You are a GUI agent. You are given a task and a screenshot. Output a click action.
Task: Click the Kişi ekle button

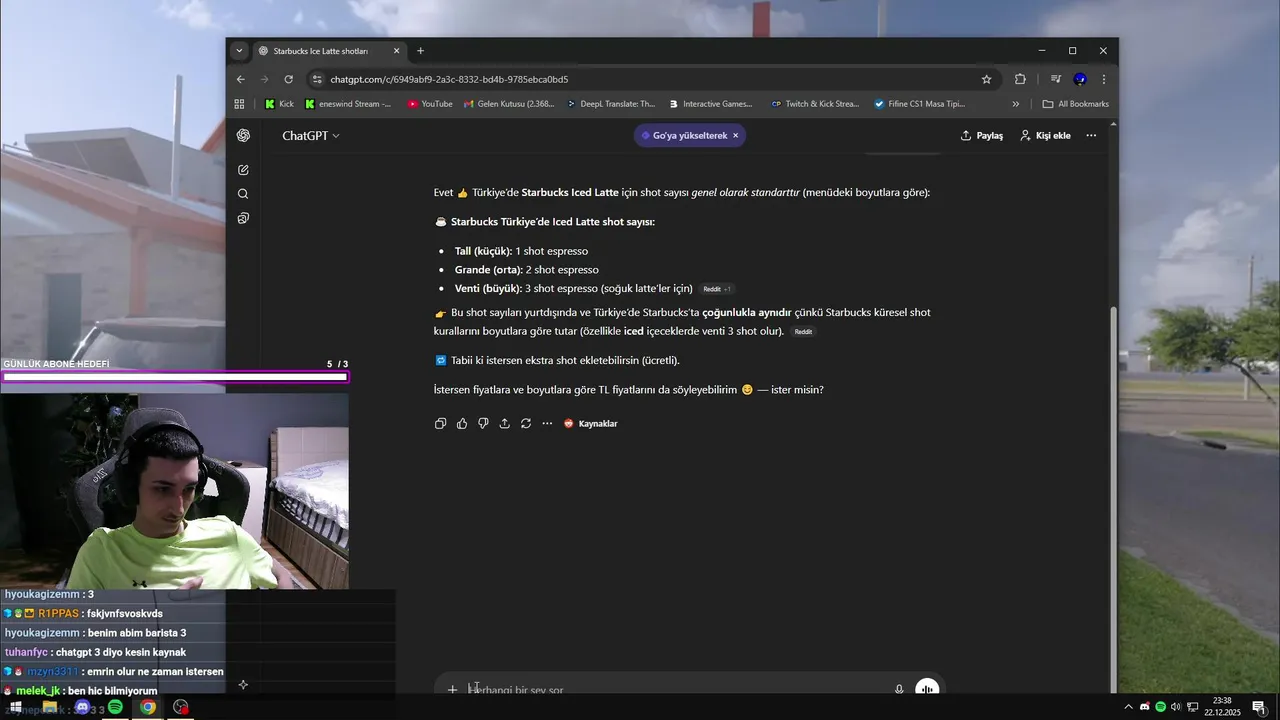click(x=1045, y=136)
